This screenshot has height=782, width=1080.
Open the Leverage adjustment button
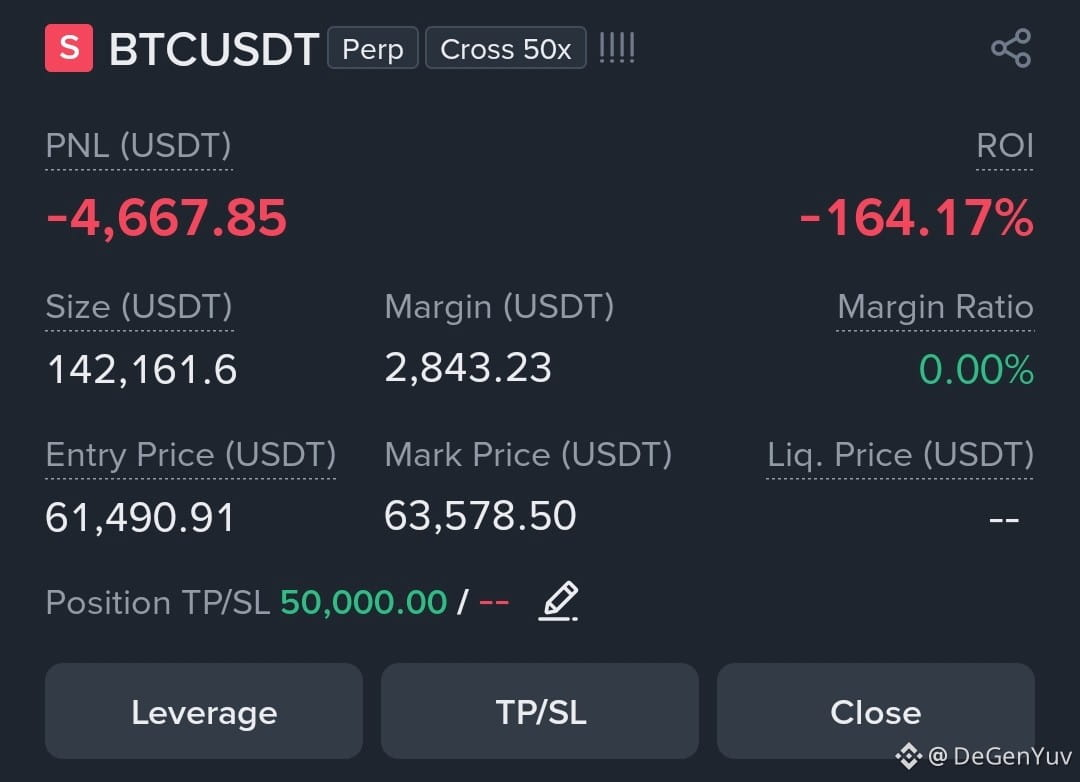click(204, 711)
